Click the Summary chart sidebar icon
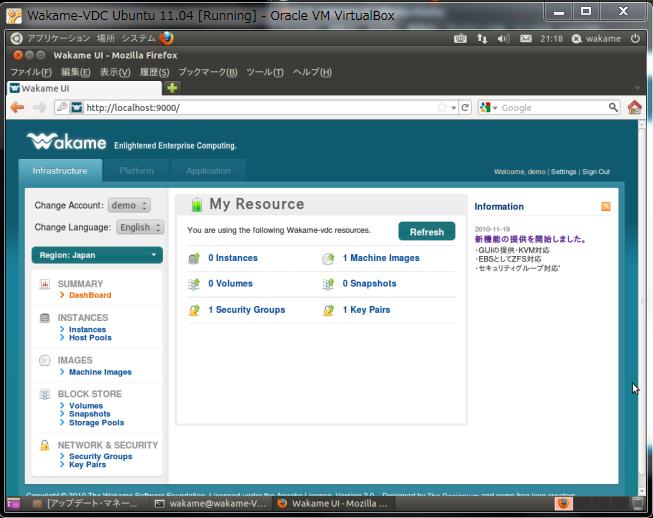653x518 pixels. click(45, 284)
